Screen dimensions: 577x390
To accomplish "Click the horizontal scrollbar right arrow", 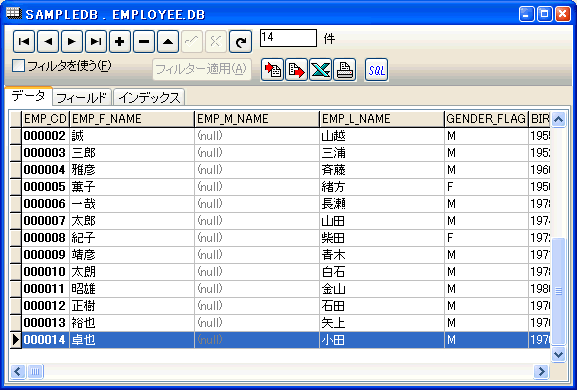I will [541, 371].
